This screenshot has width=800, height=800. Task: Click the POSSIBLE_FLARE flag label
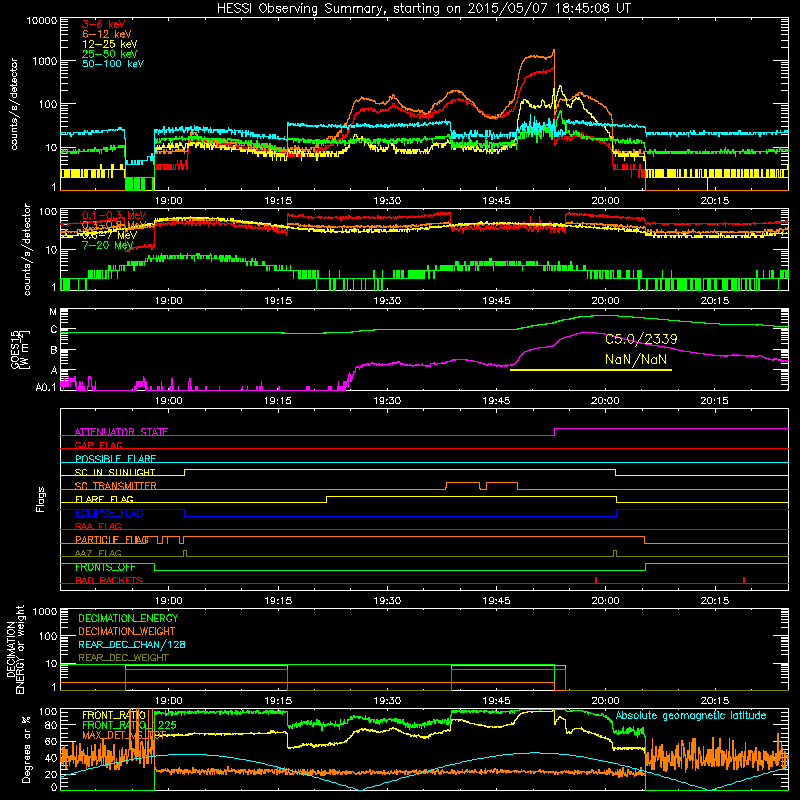pyautogui.click(x=115, y=459)
